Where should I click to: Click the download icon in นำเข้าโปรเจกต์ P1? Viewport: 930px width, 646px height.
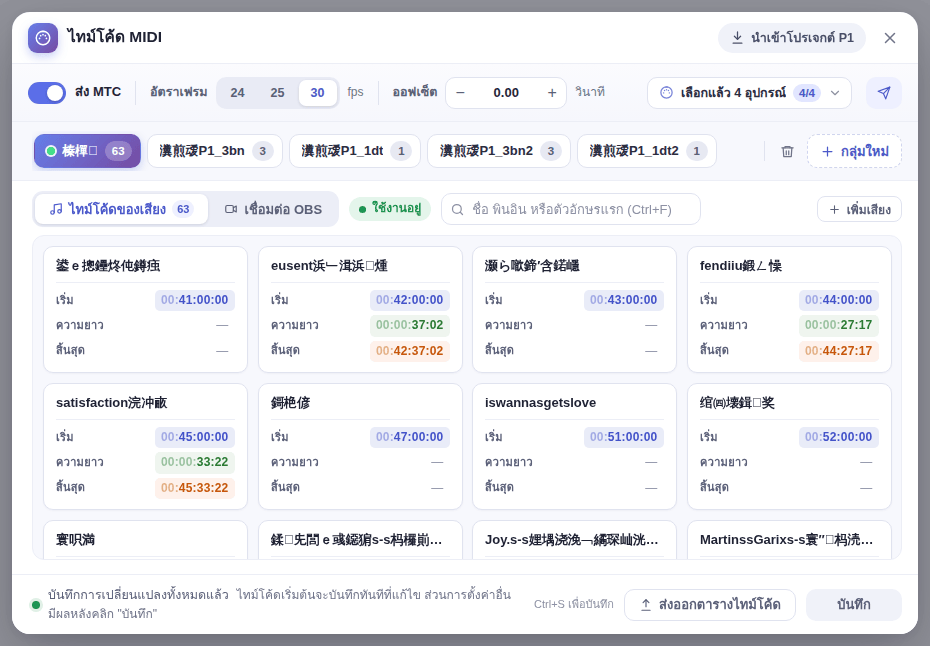coord(737,38)
